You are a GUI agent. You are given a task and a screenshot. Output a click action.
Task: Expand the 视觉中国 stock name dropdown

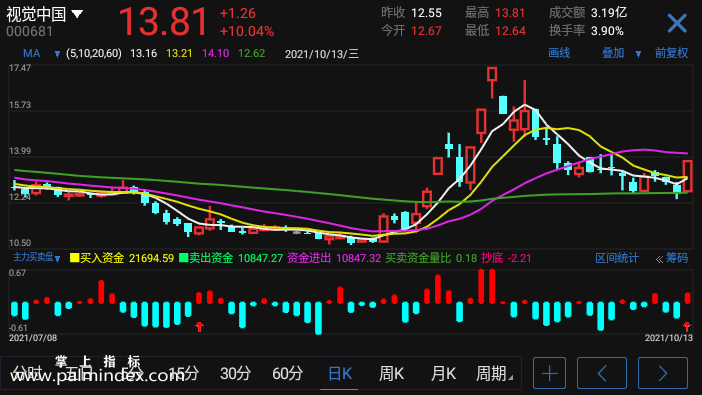point(77,14)
